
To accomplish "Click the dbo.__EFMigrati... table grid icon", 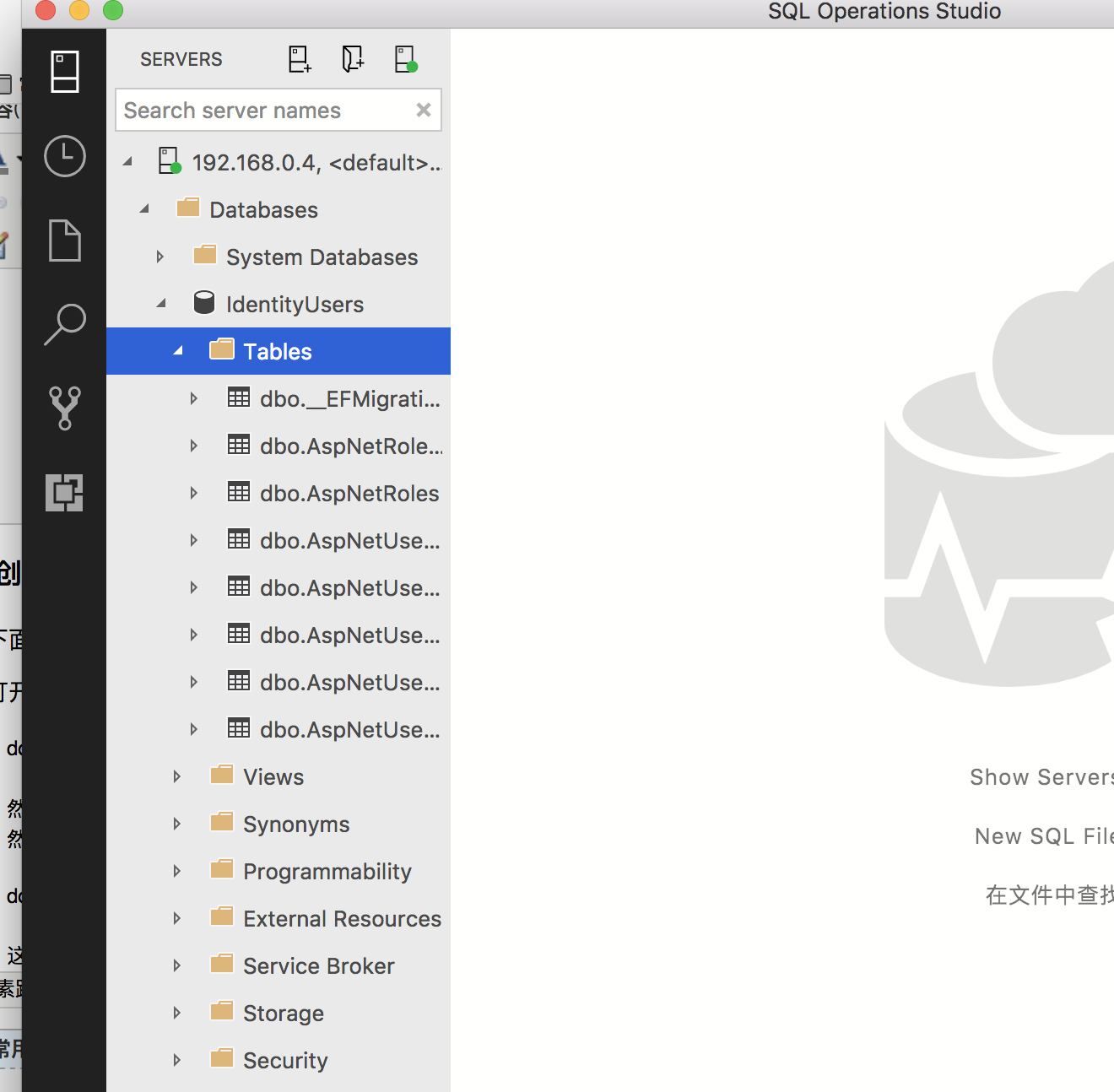I will point(239,397).
